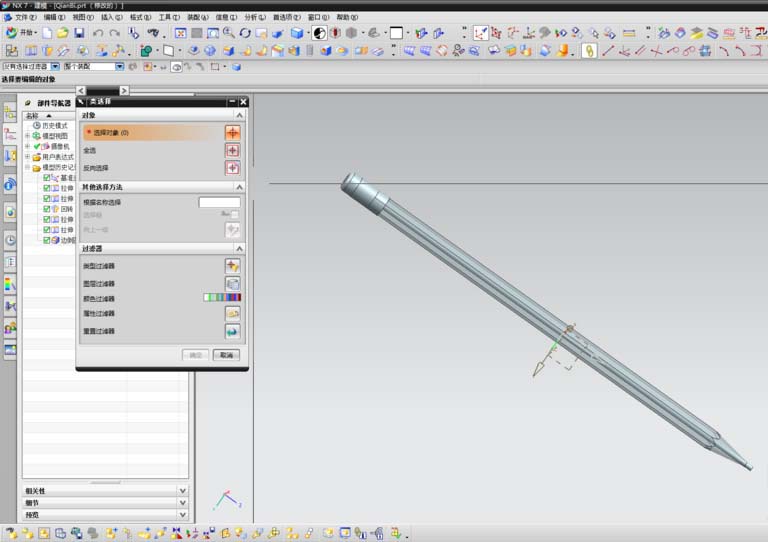
Task: Click the Cancel (取消) button in dialog
Action: click(226, 355)
